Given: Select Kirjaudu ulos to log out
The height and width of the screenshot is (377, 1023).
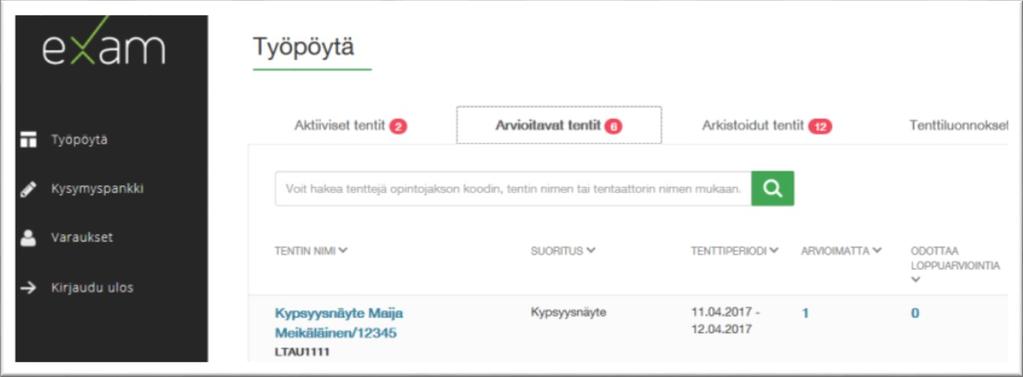Looking at the screenshot, I should pos(92,288).
